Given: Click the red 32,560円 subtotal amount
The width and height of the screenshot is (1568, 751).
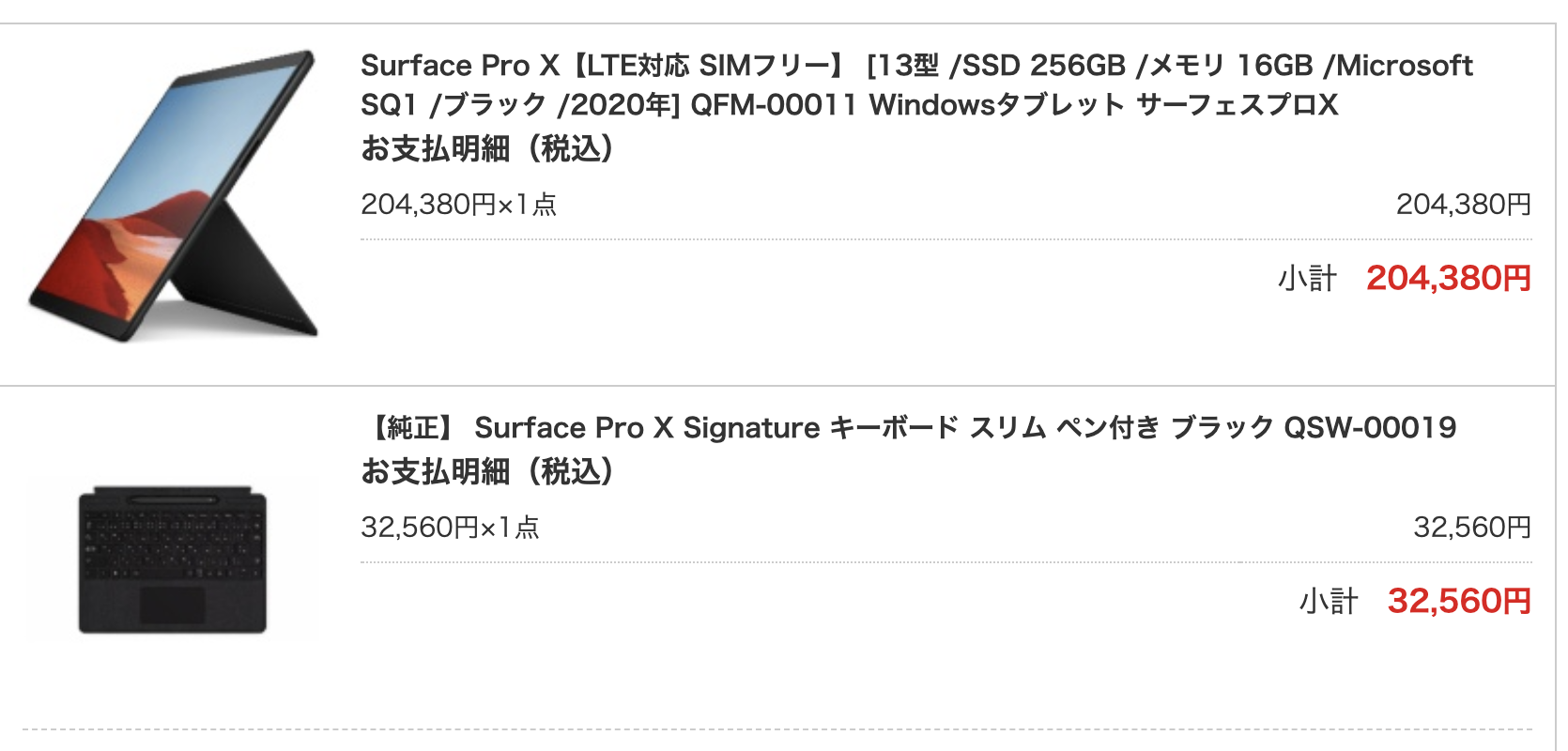Looking at the screenshot, I should click(x=1458, y=602).
